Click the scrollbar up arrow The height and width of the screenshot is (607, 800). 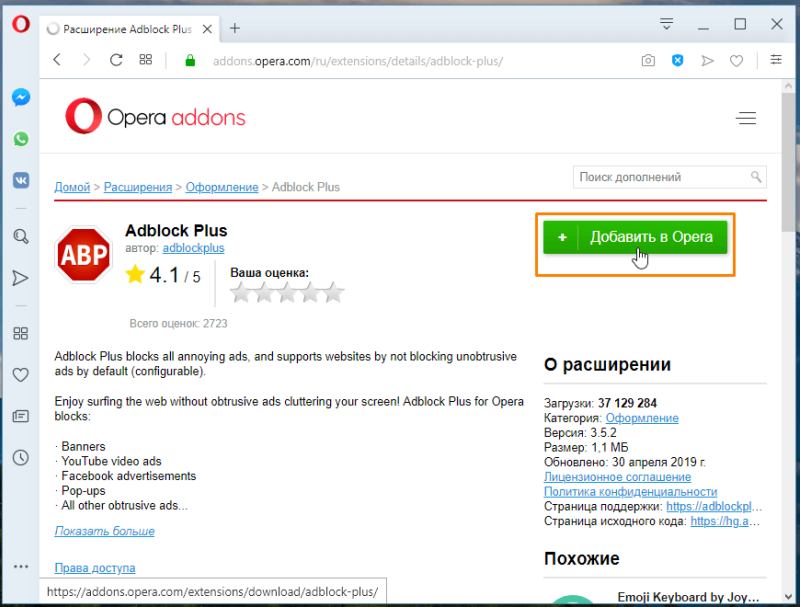tap(789, 86)
